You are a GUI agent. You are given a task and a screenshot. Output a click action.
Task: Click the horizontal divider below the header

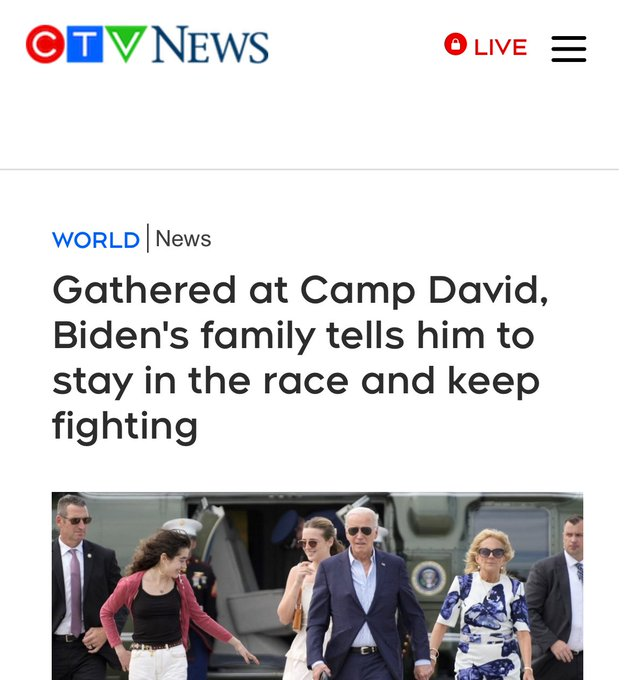pos(309,170)
